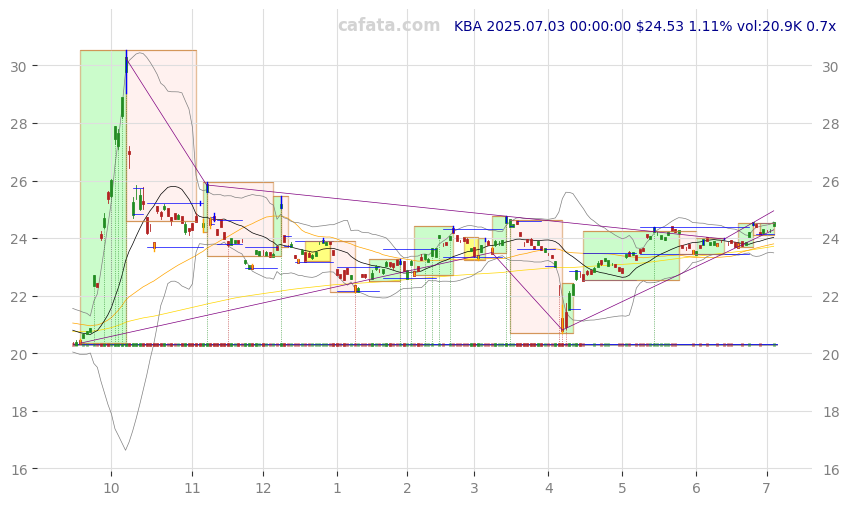
Task: Click the 26 label on left price axis
Action: 18,181
